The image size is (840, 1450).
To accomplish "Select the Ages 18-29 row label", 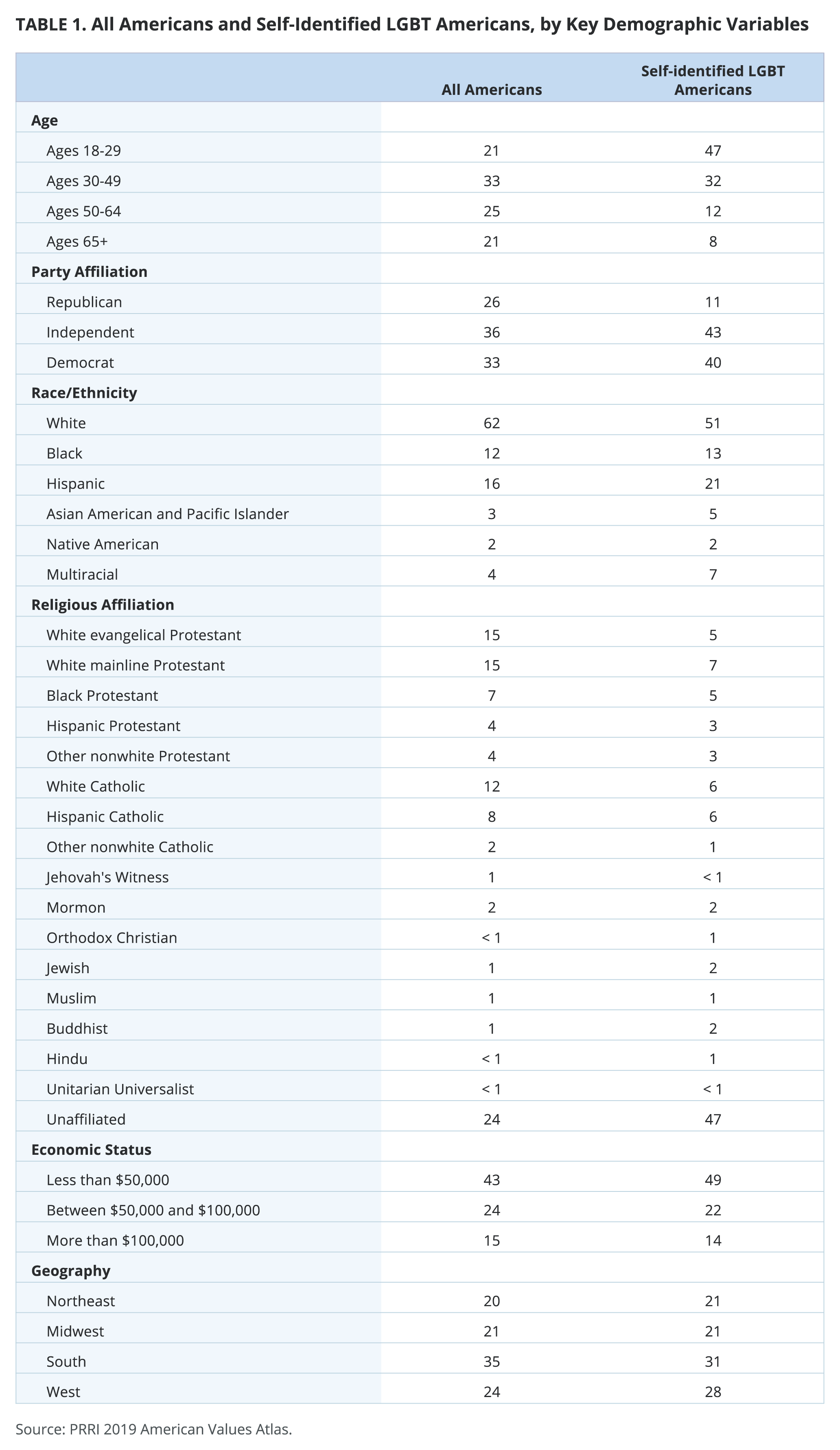I will (x=83, y=151).
